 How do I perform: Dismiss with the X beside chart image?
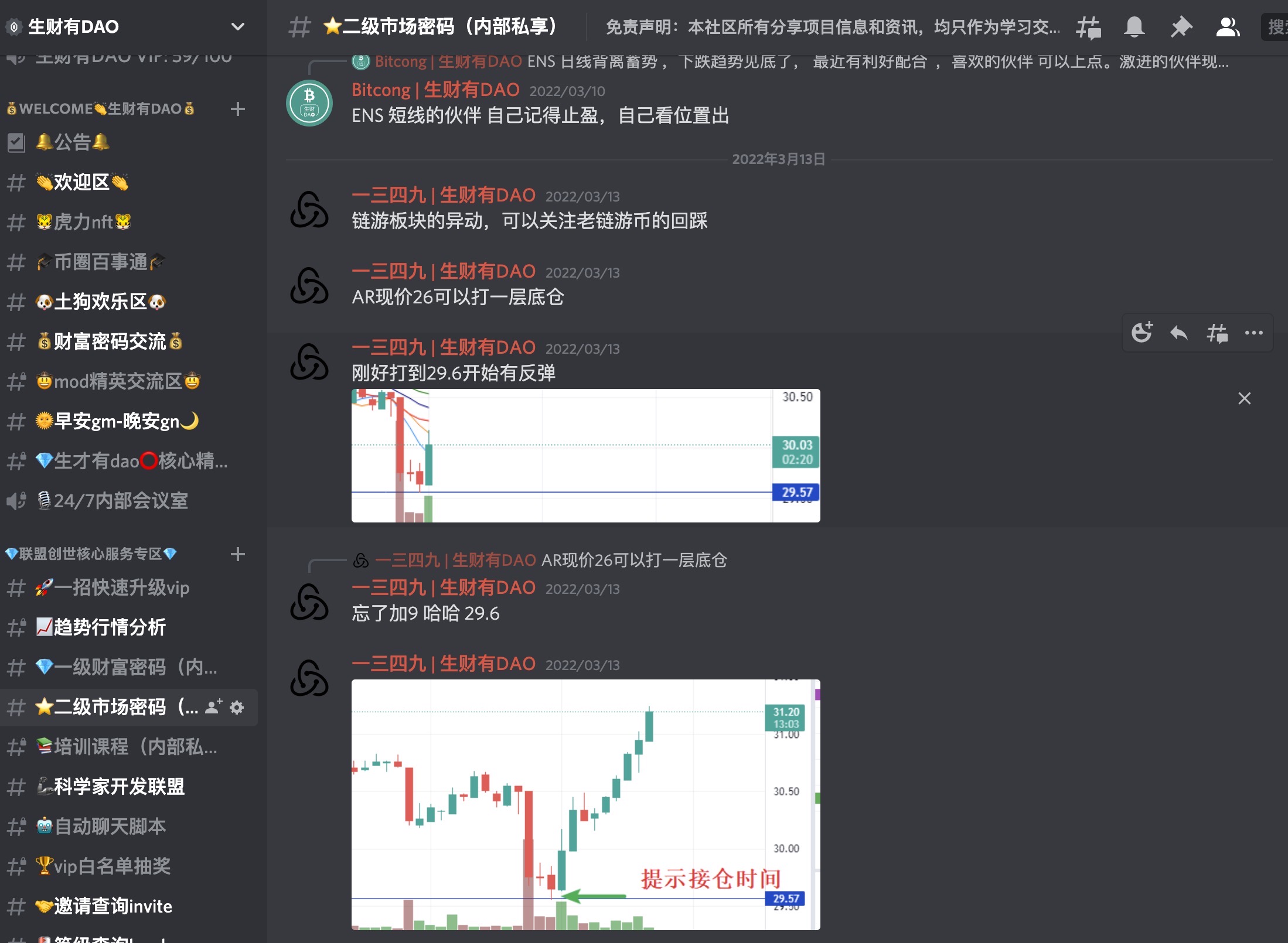click(x=1245, y=398)
